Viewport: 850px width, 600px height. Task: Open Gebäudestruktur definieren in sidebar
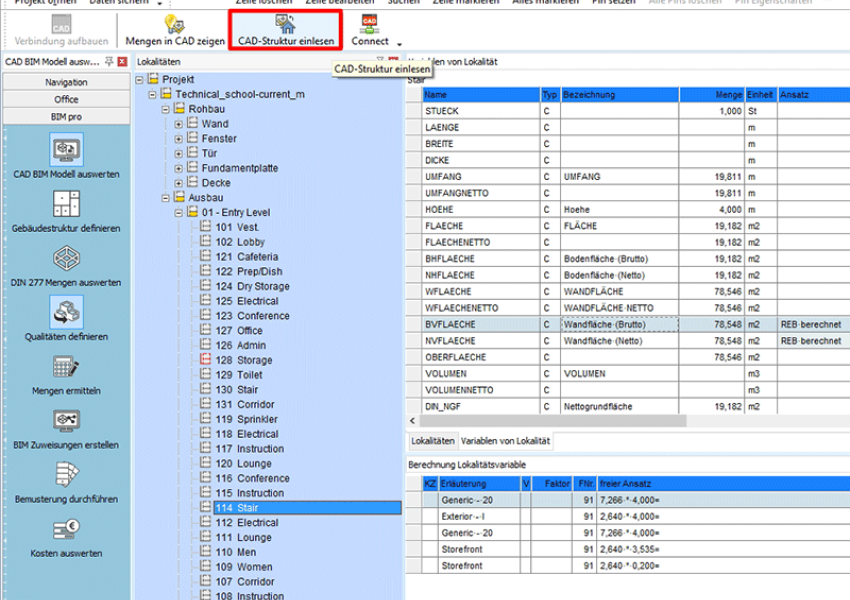[66, 204]
